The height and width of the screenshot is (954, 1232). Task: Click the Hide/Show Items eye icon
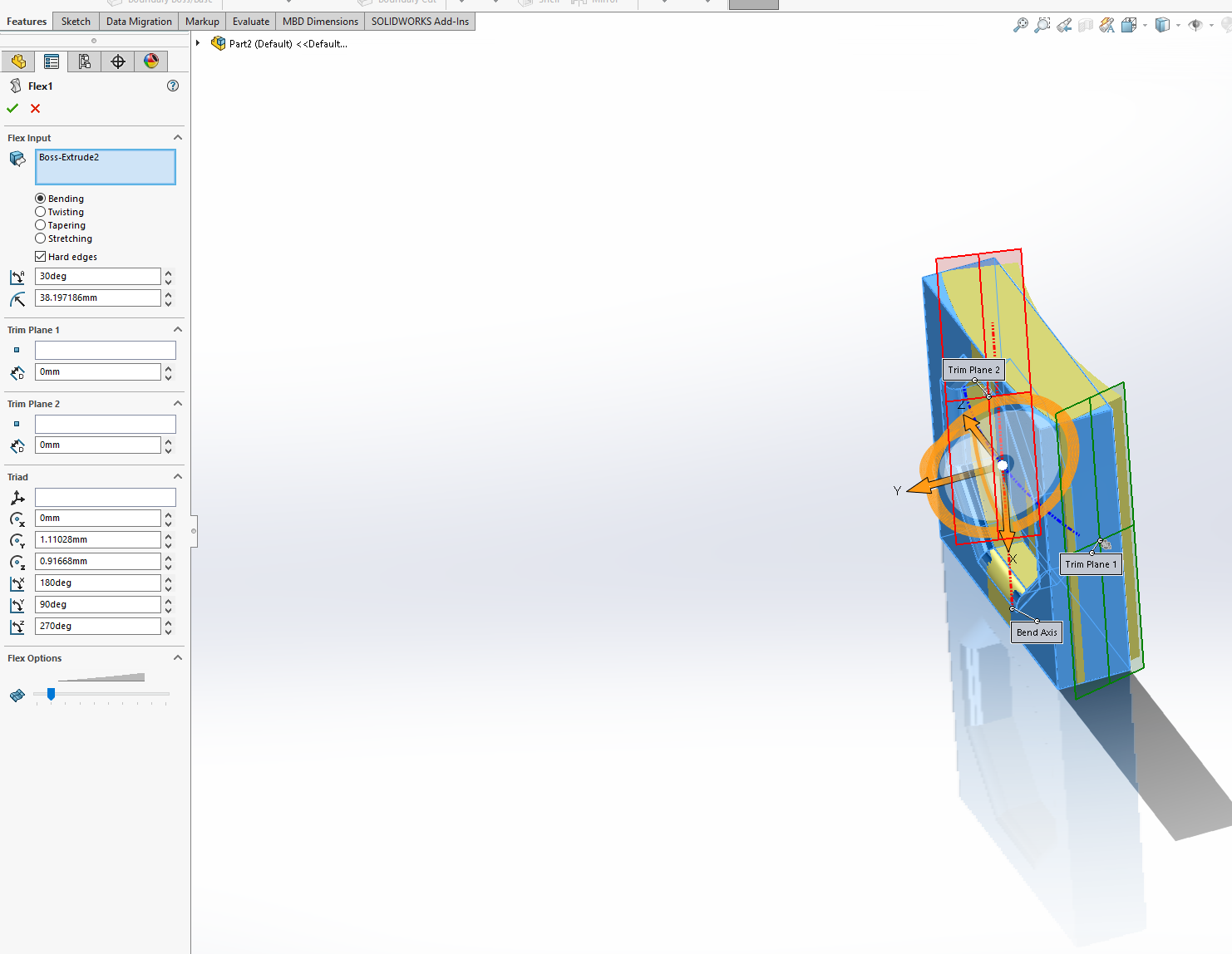pos(1195,25)
